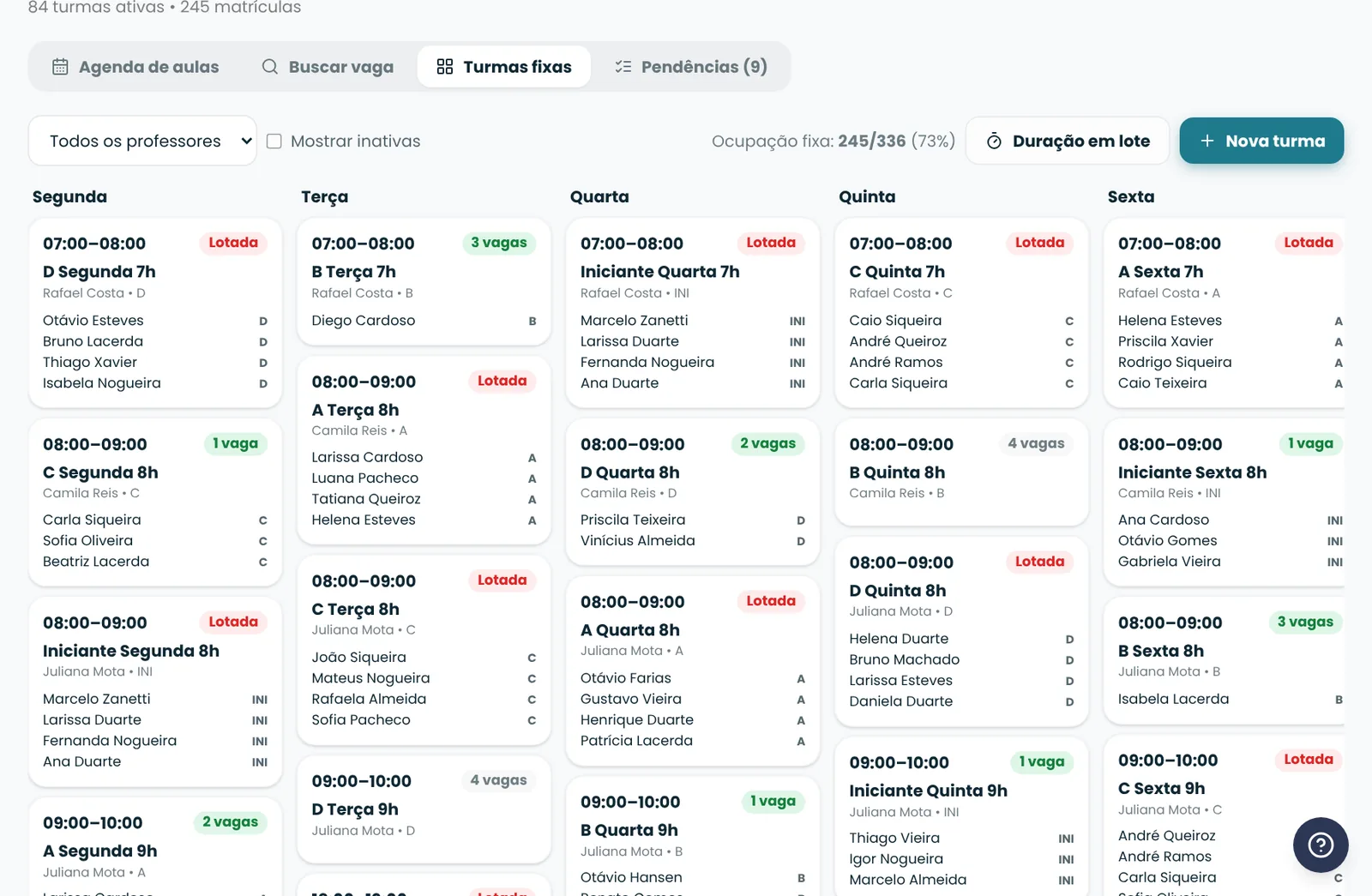1372x896 pixels.
Task: Select Thiago Vieira in Iniciante Quinta 9h
Action: point(961,838)
